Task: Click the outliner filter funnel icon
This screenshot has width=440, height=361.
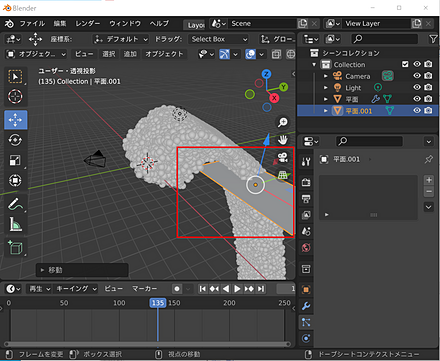Action: point(433,39)
